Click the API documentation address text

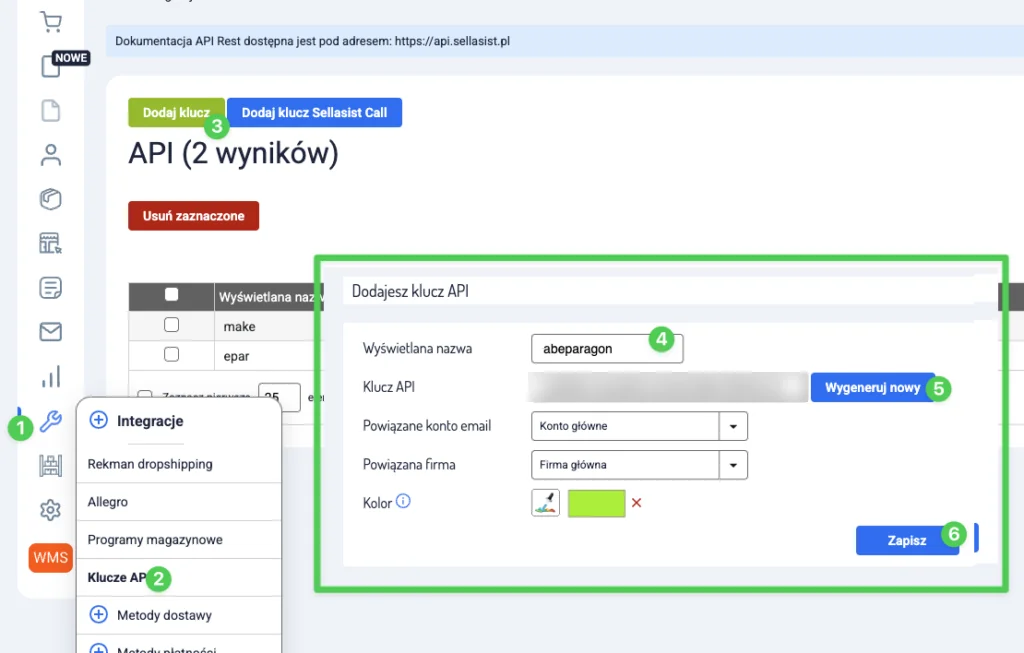pos(453,40)
